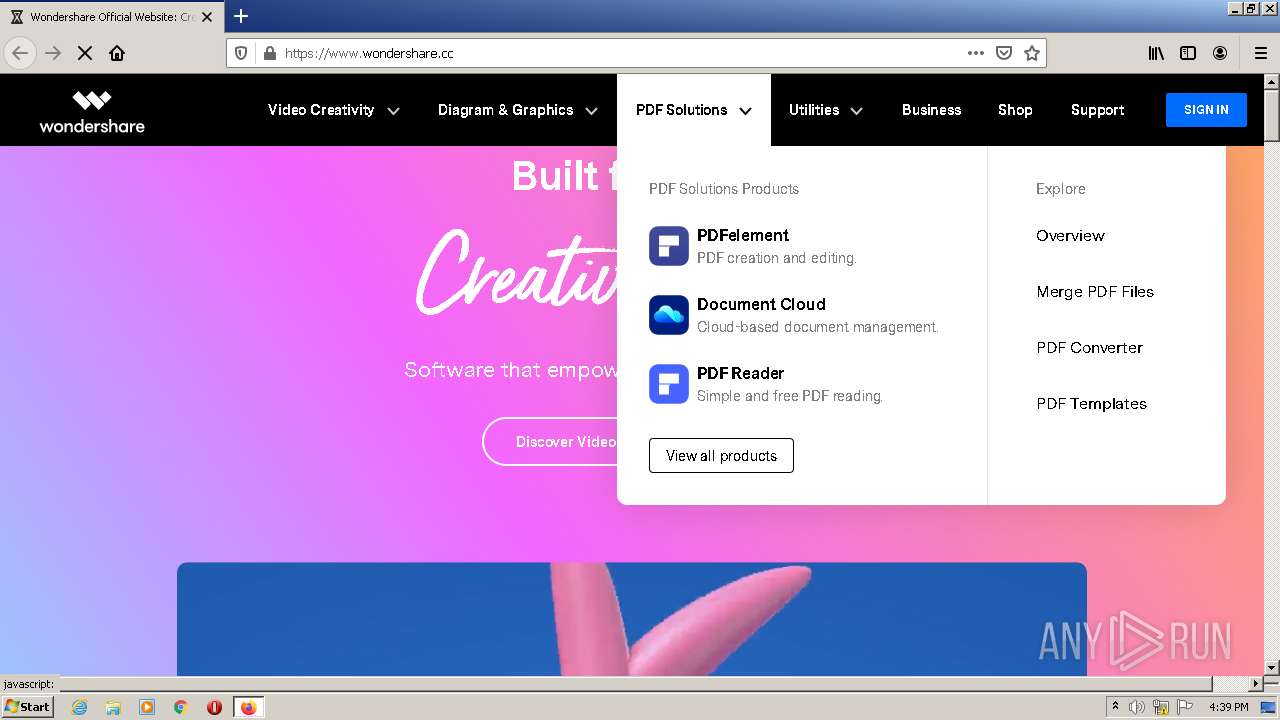Open PDFelement product icon
The width and height of the screenshot is (1280, 720).
[x=669, y=246]
